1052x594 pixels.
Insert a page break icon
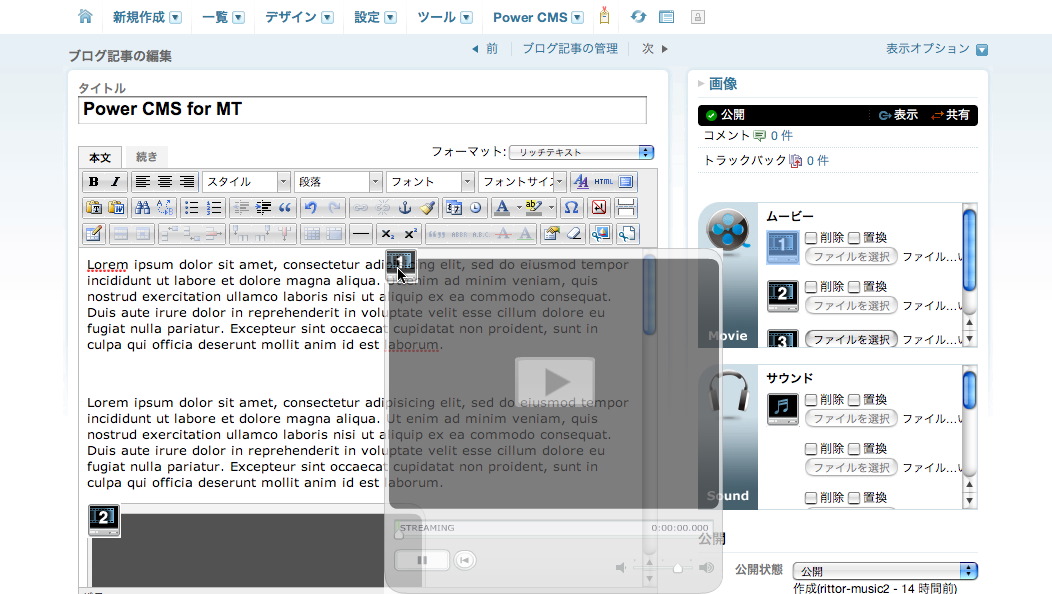coord(626,208)
